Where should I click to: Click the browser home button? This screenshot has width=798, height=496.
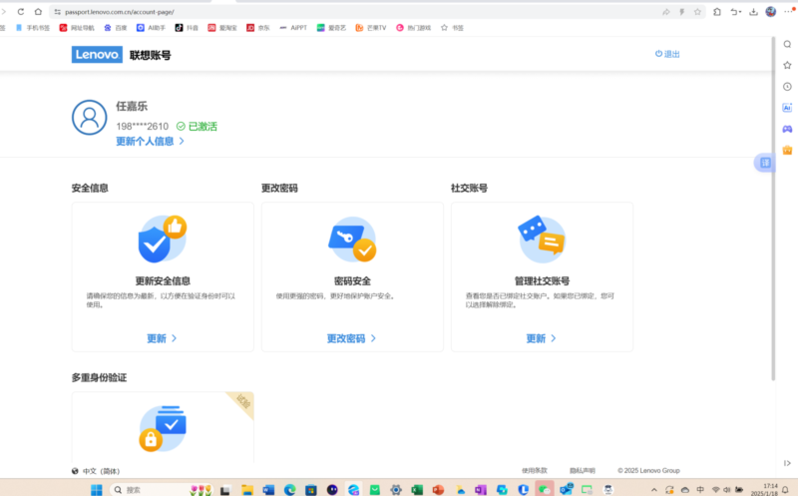[x=38, y=12]
